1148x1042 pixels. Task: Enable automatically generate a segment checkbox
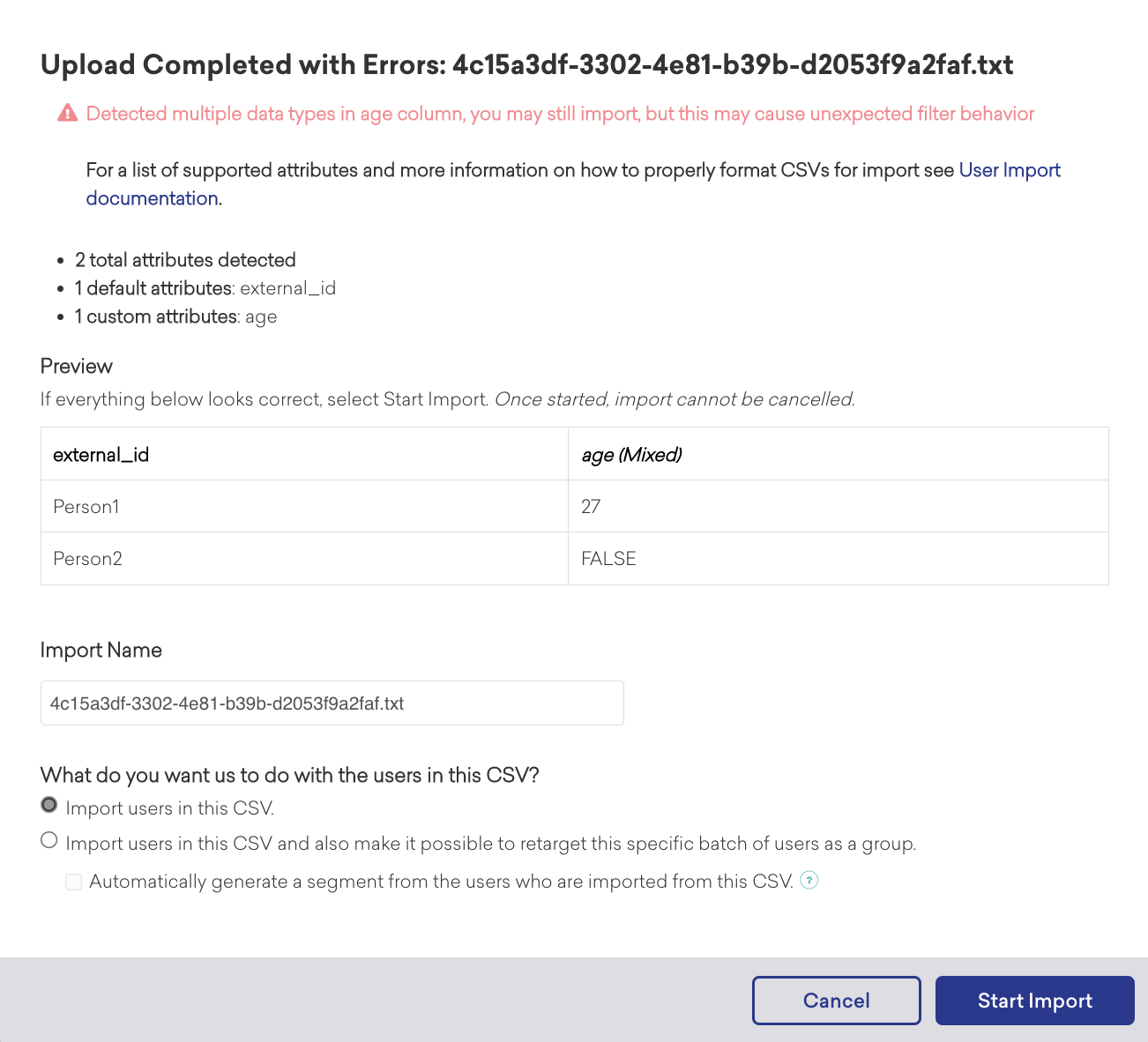(74, 882)
